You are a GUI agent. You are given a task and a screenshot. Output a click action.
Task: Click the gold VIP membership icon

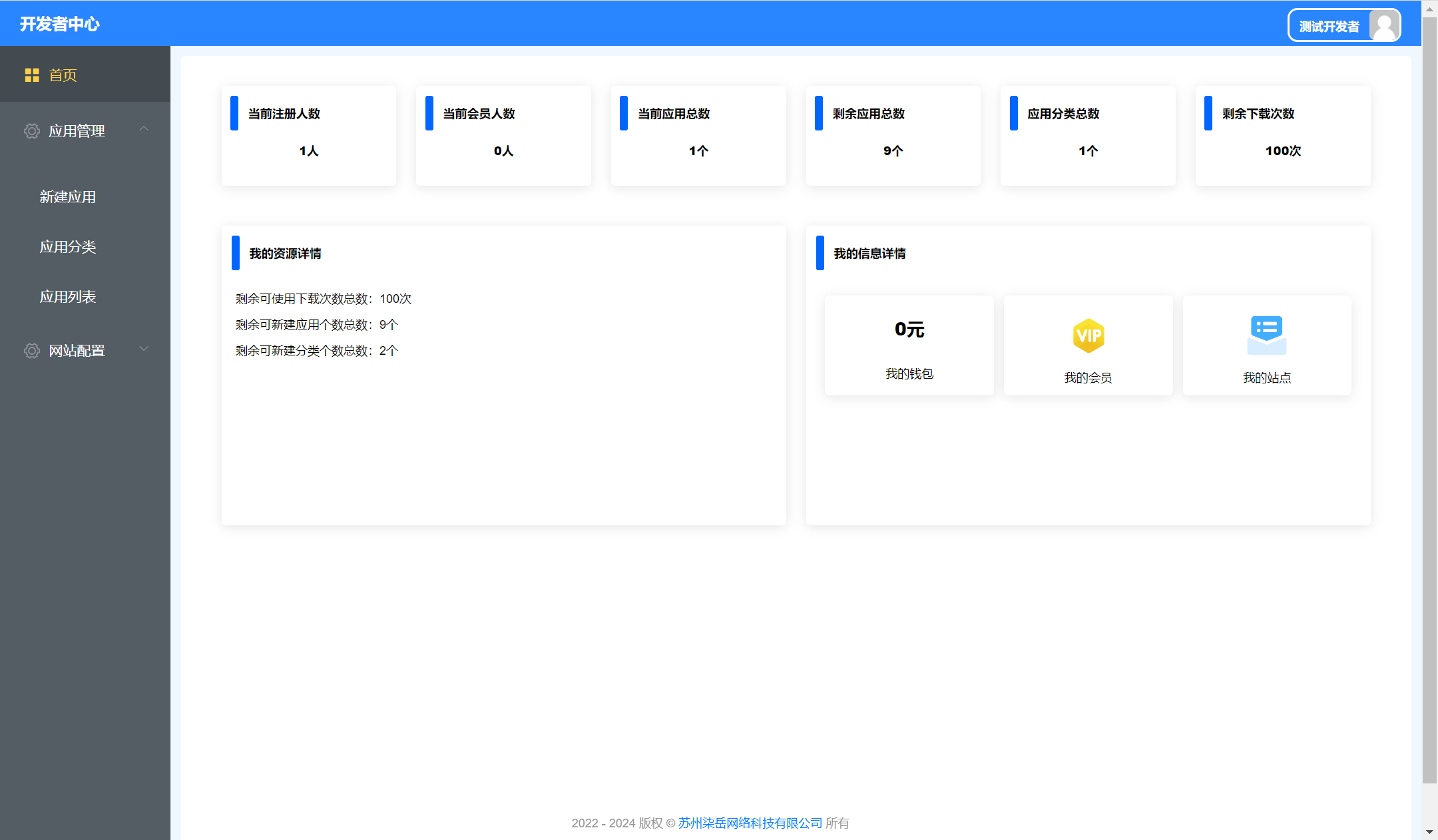point(1088,335)
